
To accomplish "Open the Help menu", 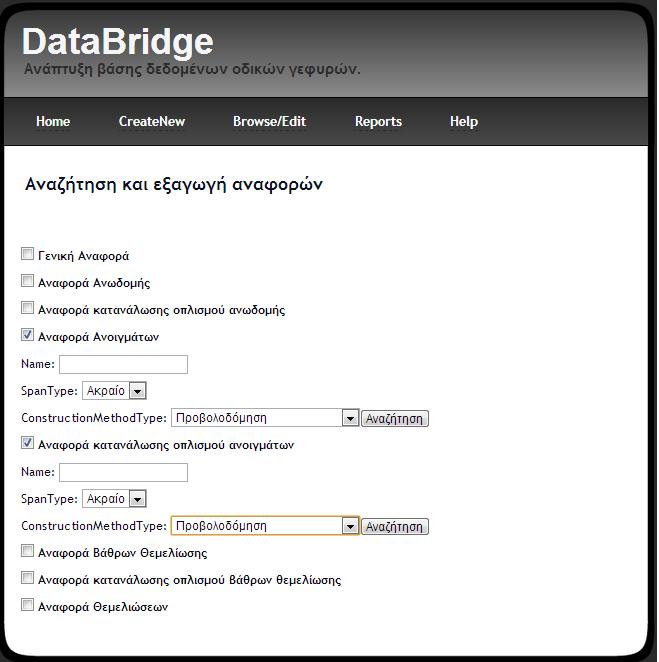I will pos(464,122).
